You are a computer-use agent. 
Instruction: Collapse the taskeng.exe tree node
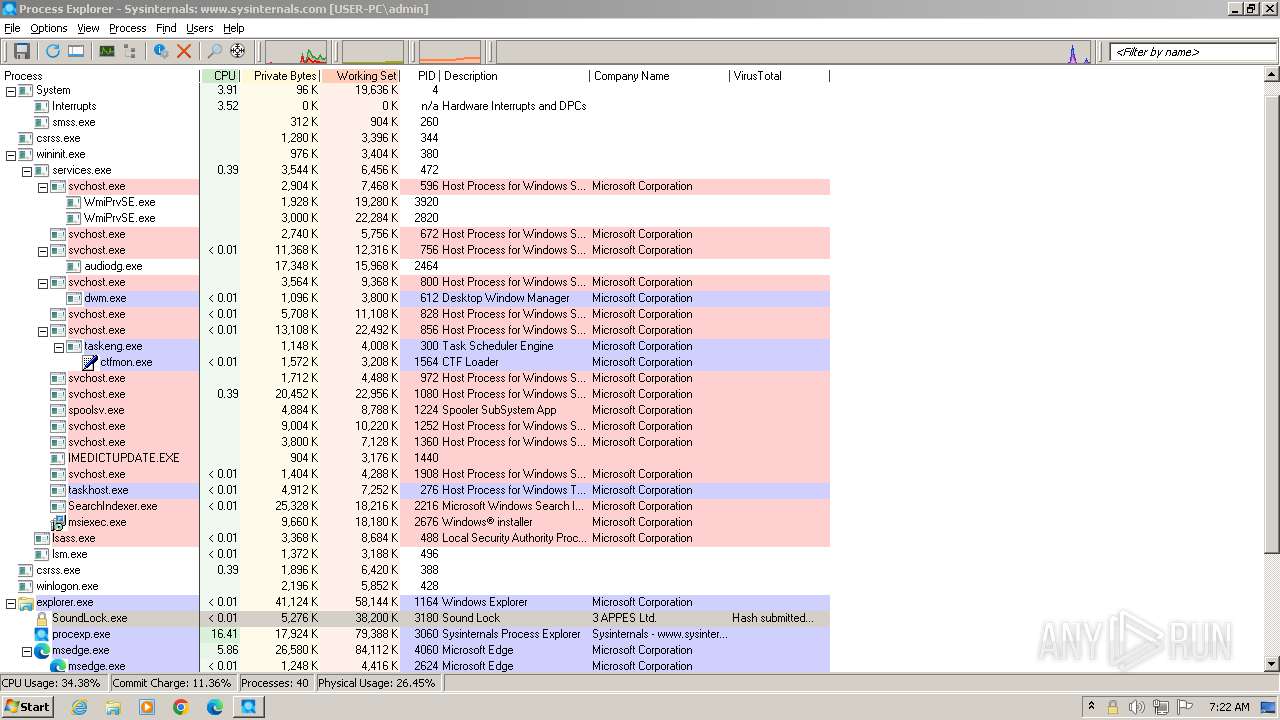point(59,346)
